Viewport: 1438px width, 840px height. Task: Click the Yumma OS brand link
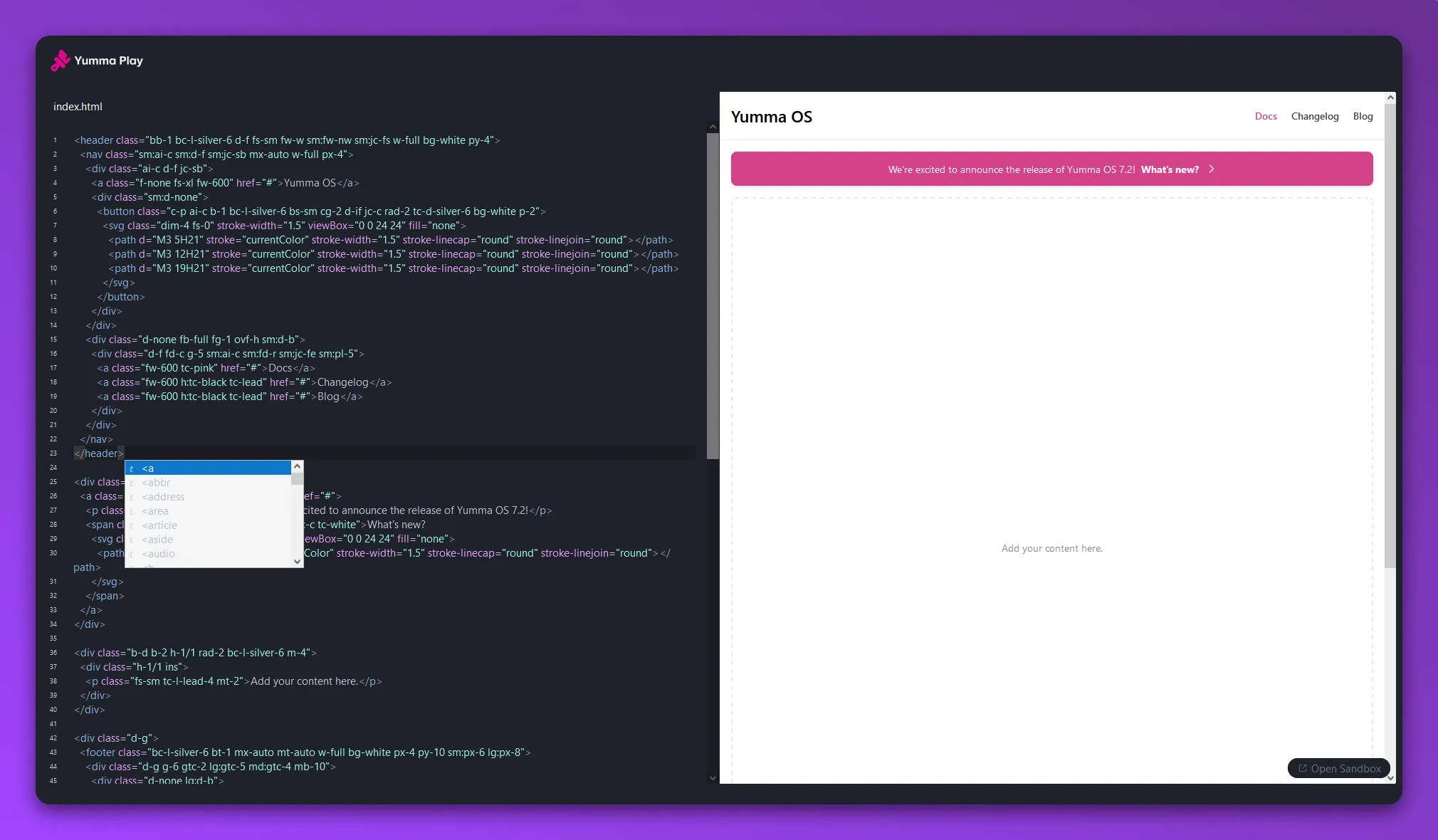pos(771,117)
